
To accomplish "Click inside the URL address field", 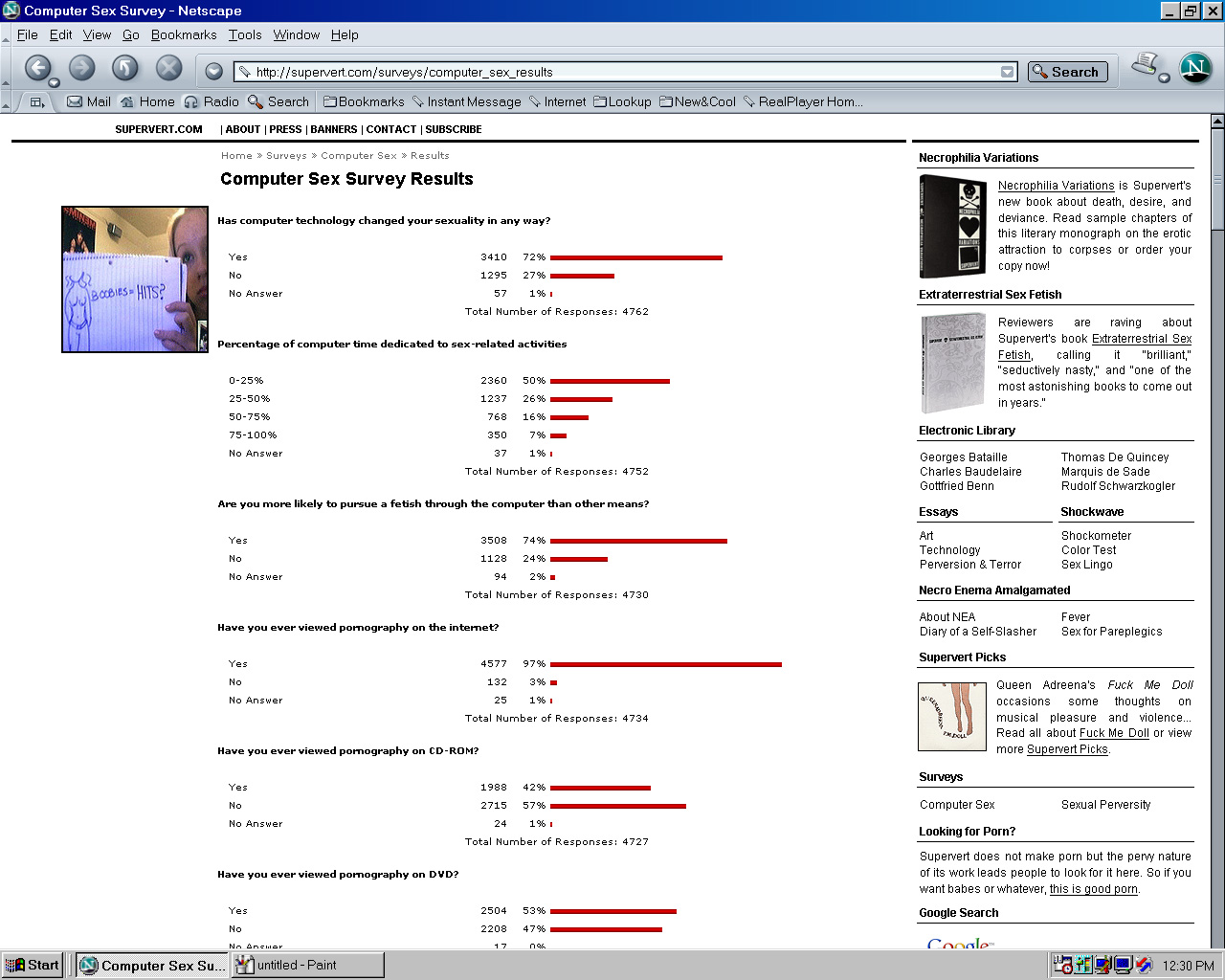I will point(622,72).
